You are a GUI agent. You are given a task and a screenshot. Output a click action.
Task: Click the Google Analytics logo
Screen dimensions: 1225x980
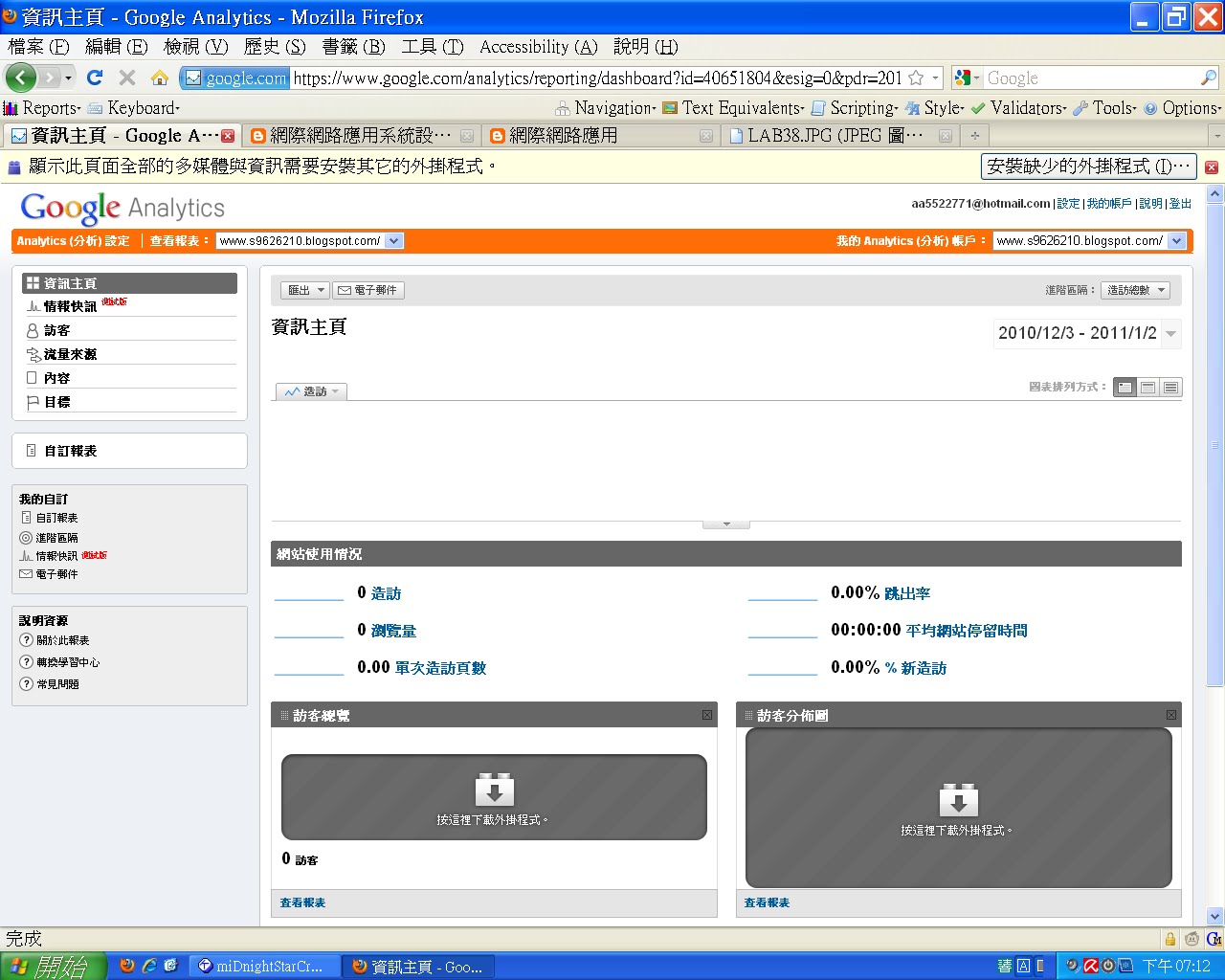[x=122, y=208]
